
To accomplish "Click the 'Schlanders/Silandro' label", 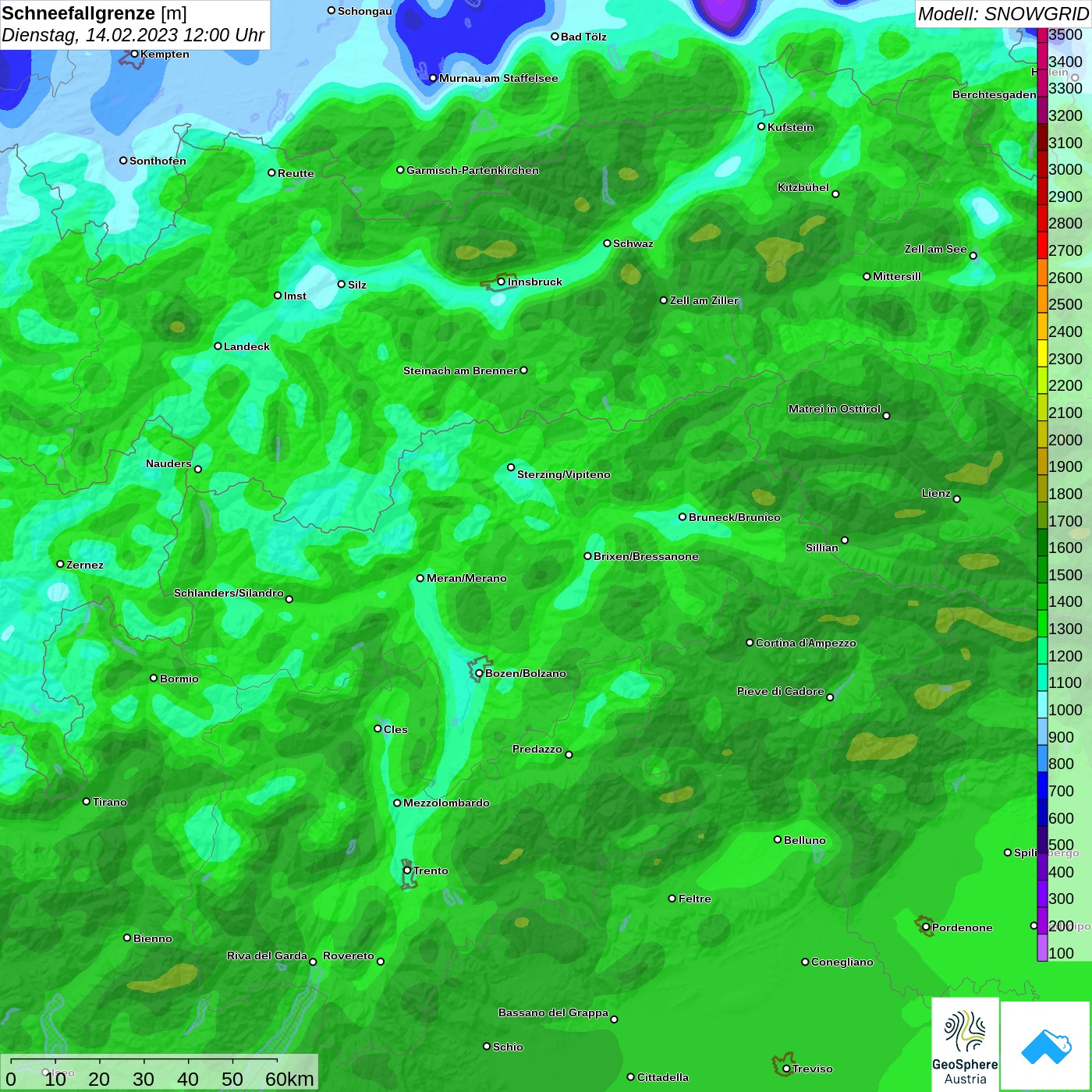I will pyautogui.click(x=229, y=593).
